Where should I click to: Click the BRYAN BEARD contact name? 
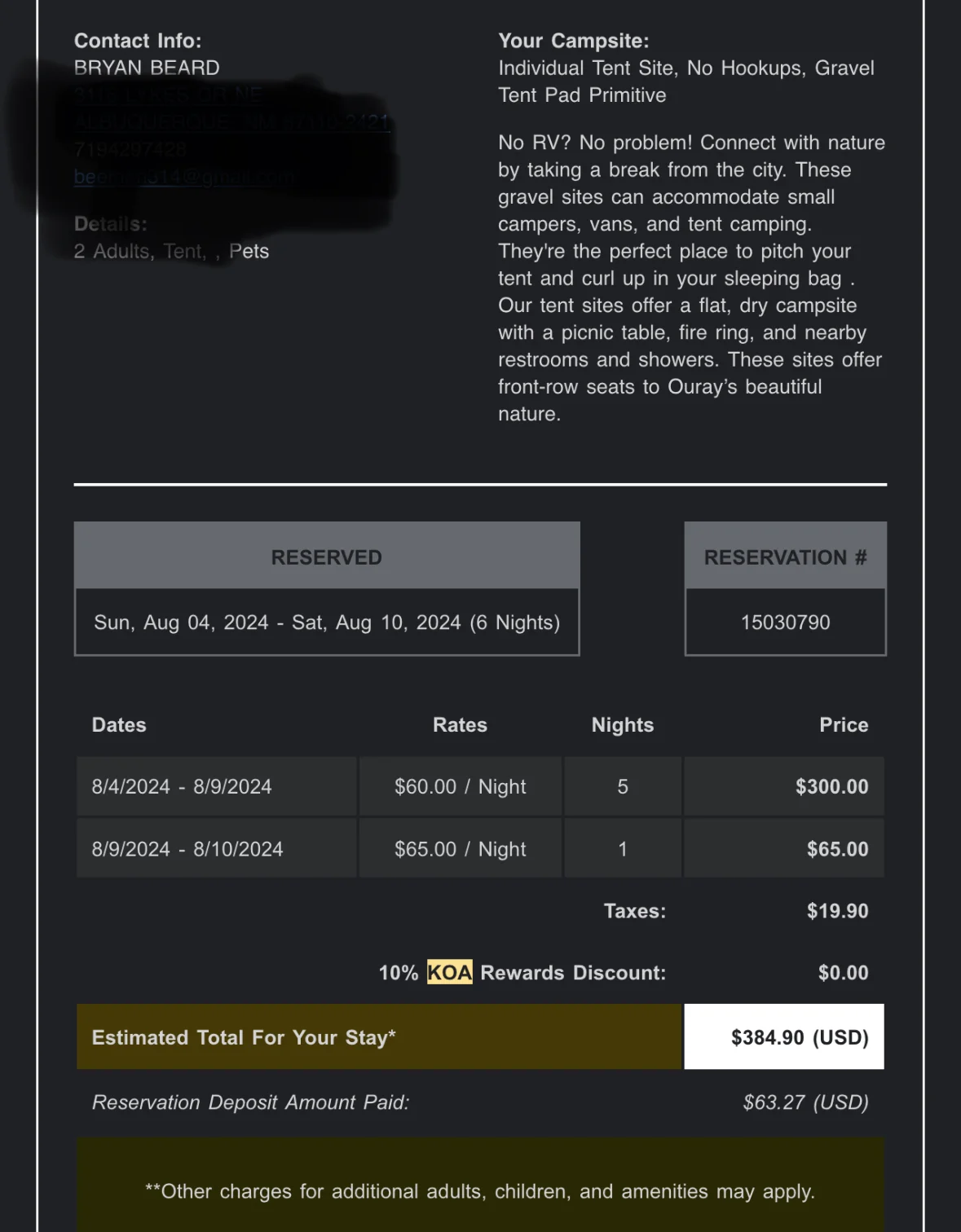(x=147, y=68)
